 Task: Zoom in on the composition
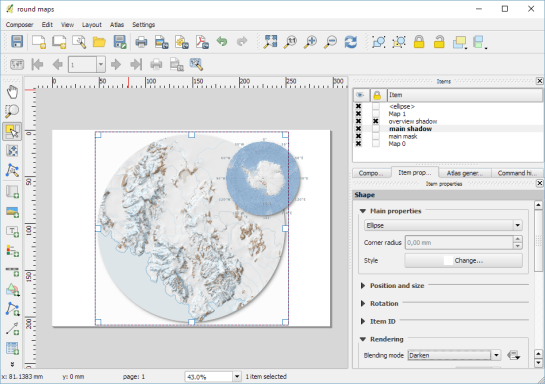310,42
